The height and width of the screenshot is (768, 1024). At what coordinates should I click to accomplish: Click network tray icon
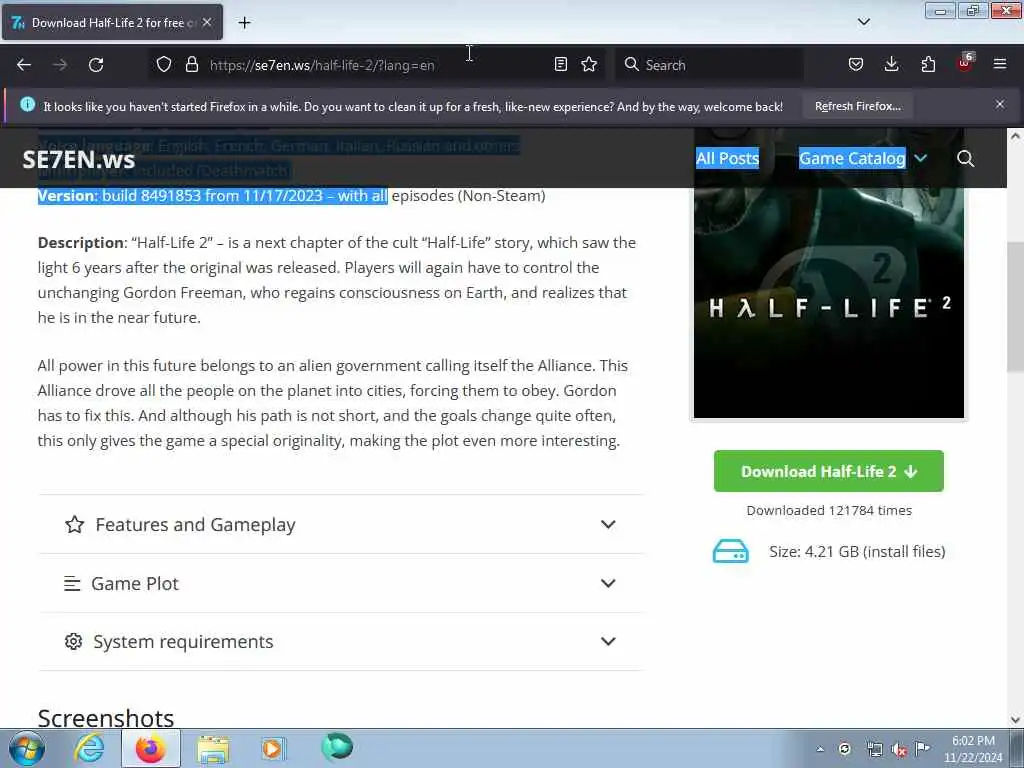coord(874,749)
